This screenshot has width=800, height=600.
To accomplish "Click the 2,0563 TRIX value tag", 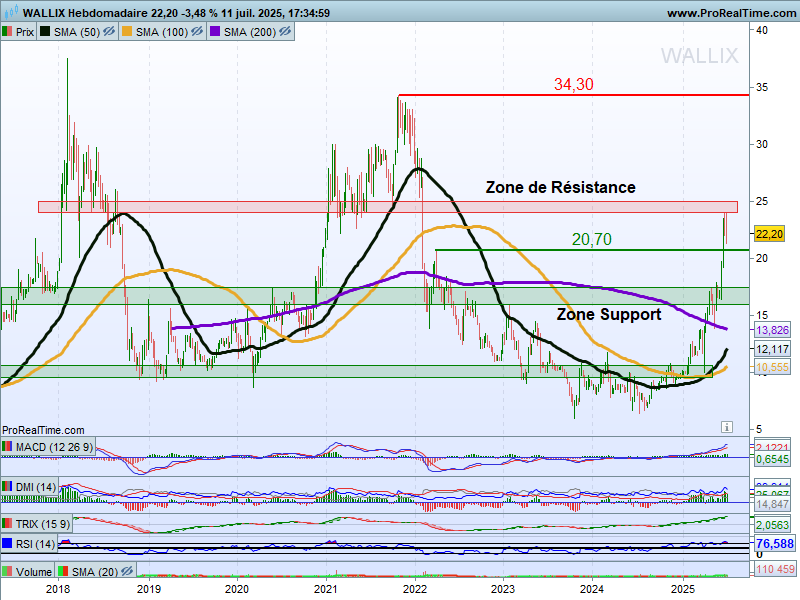I will (x=772, y=525).
